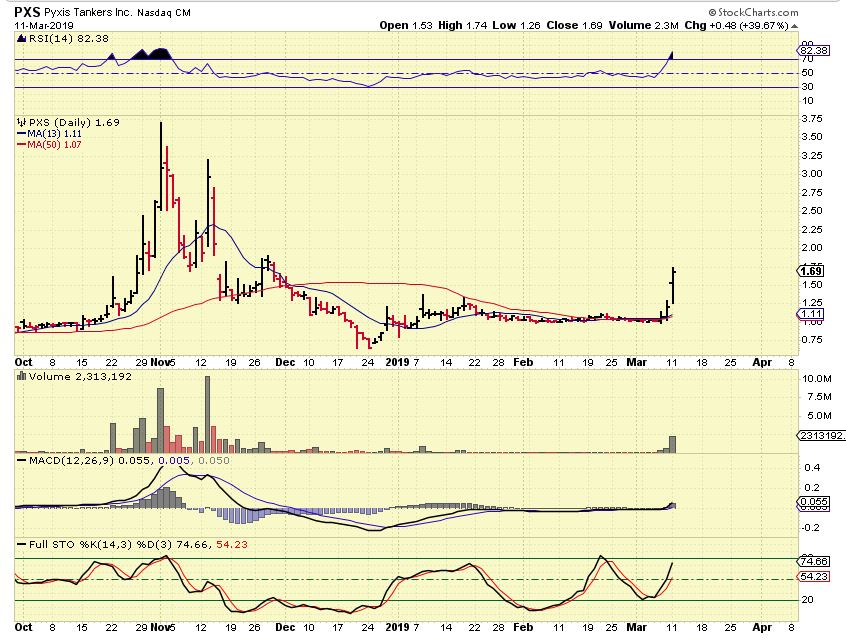Click the 2313192 volume tag on the right axis

tap(822, 435)
